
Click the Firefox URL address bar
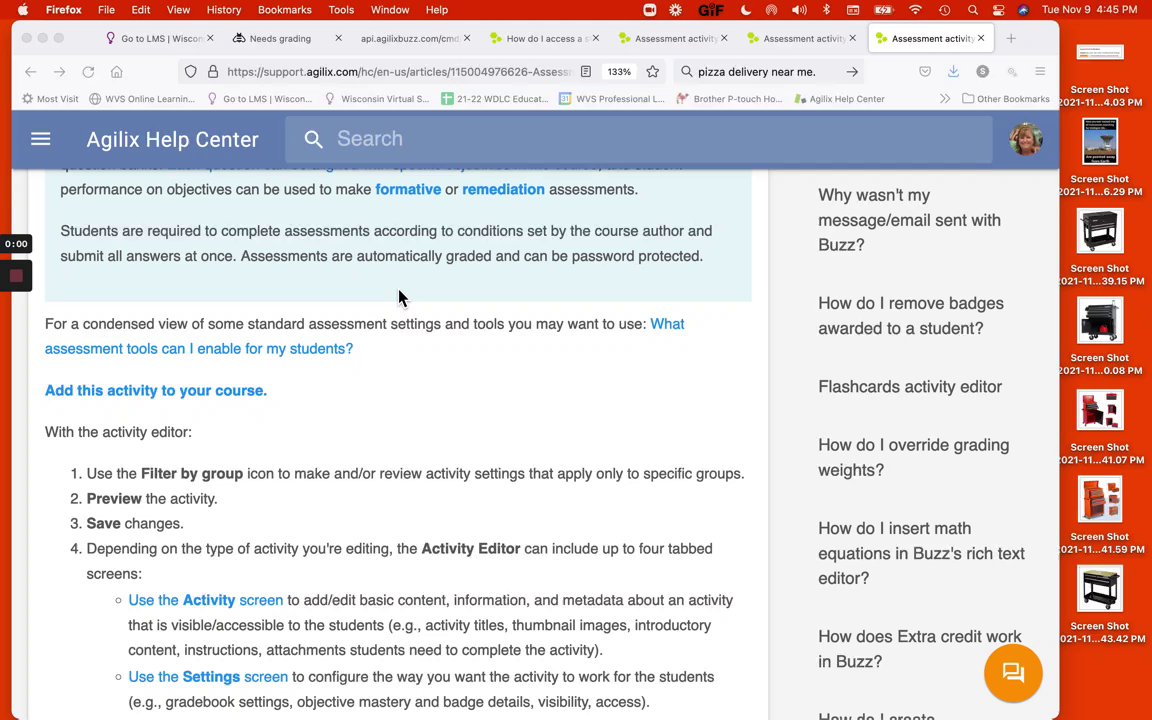(399, 71)
